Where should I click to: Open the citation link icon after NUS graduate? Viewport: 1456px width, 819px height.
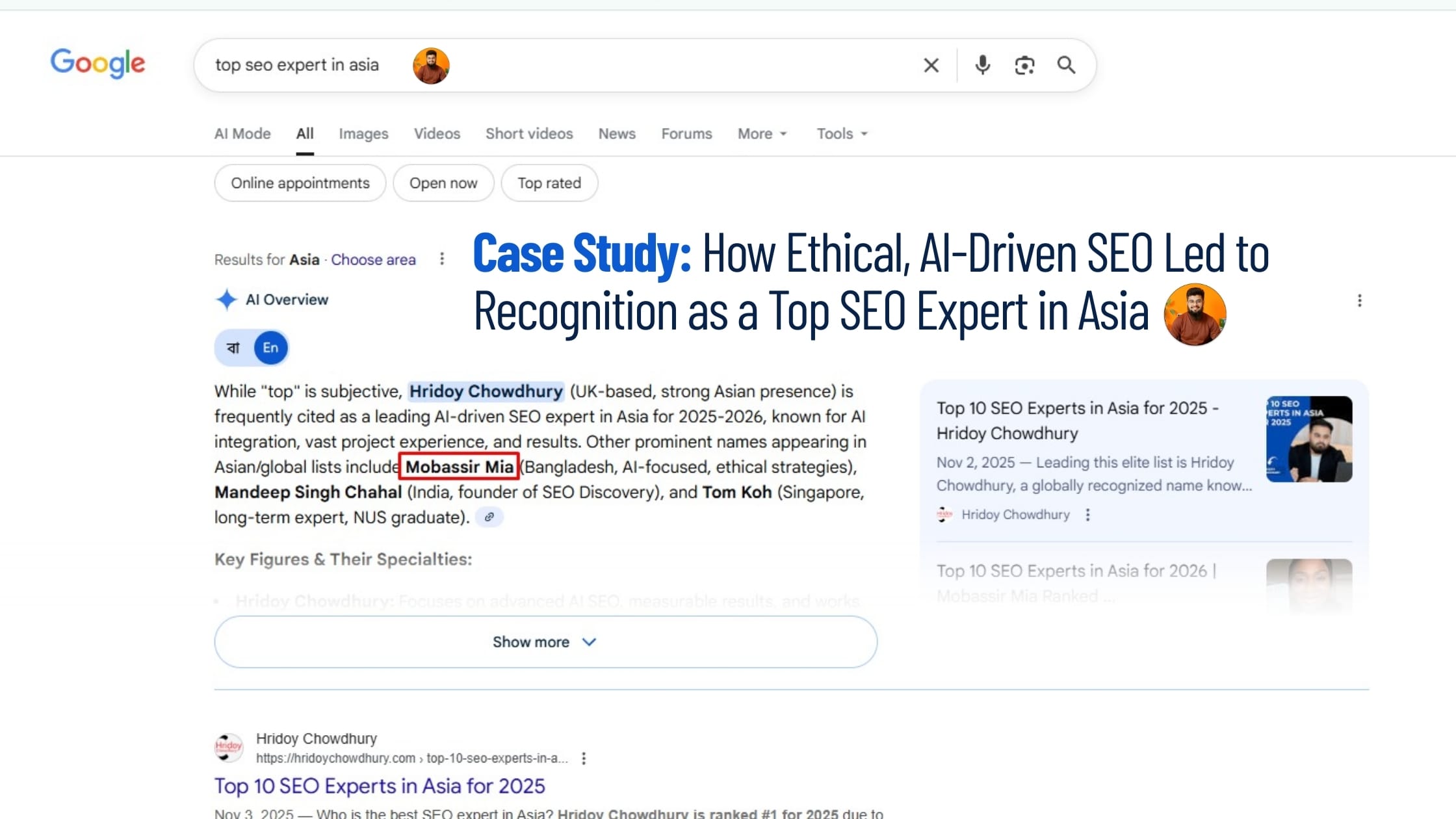[x=489, y=517]
